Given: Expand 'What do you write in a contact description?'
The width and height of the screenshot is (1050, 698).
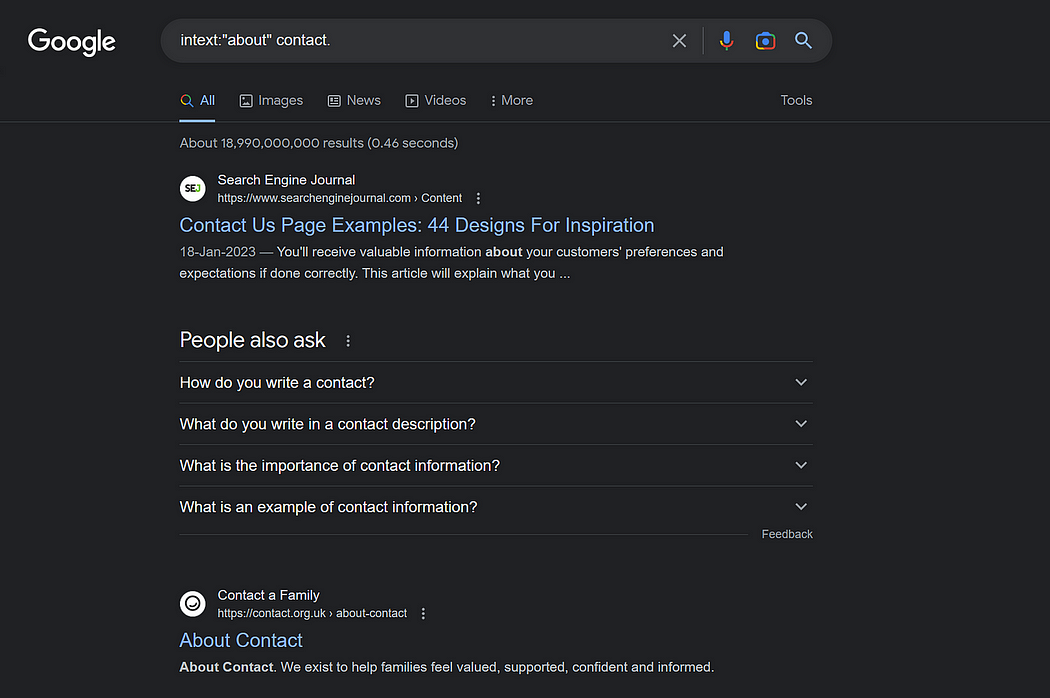Looking at the screenshot, I should click(x=496, y=424).
